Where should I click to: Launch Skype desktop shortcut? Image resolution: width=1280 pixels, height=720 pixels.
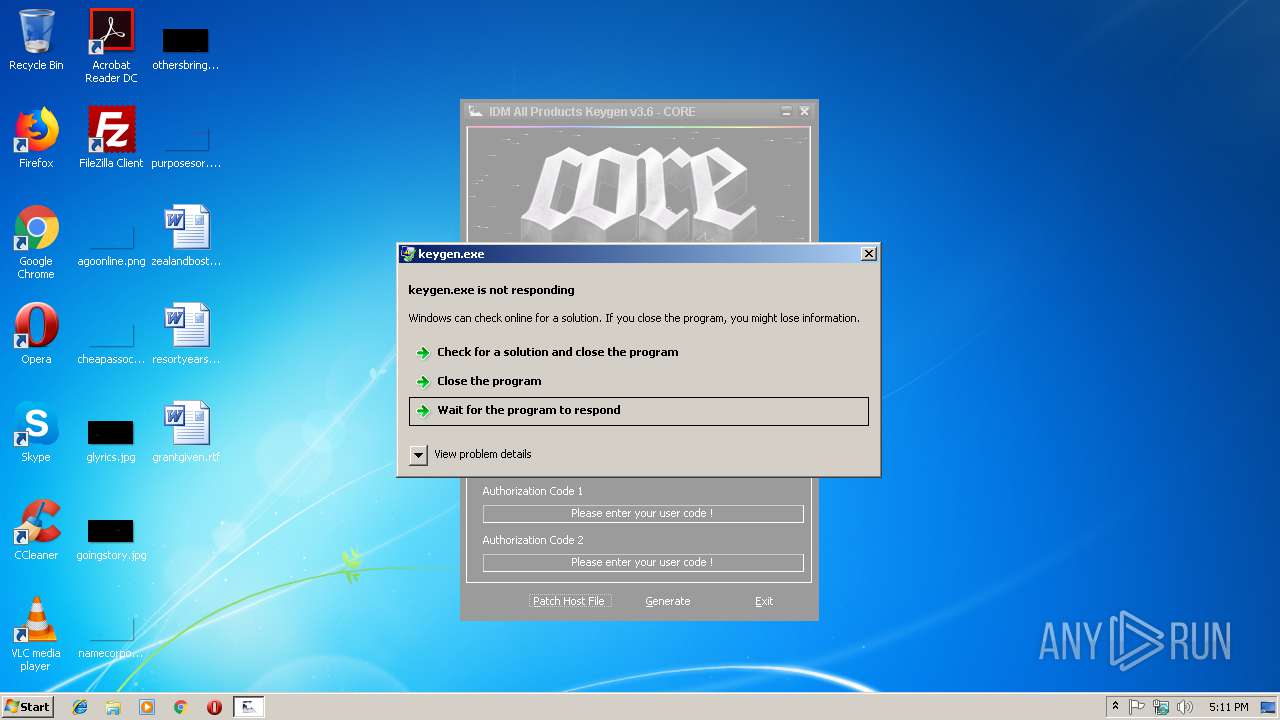tap(36, 432)
